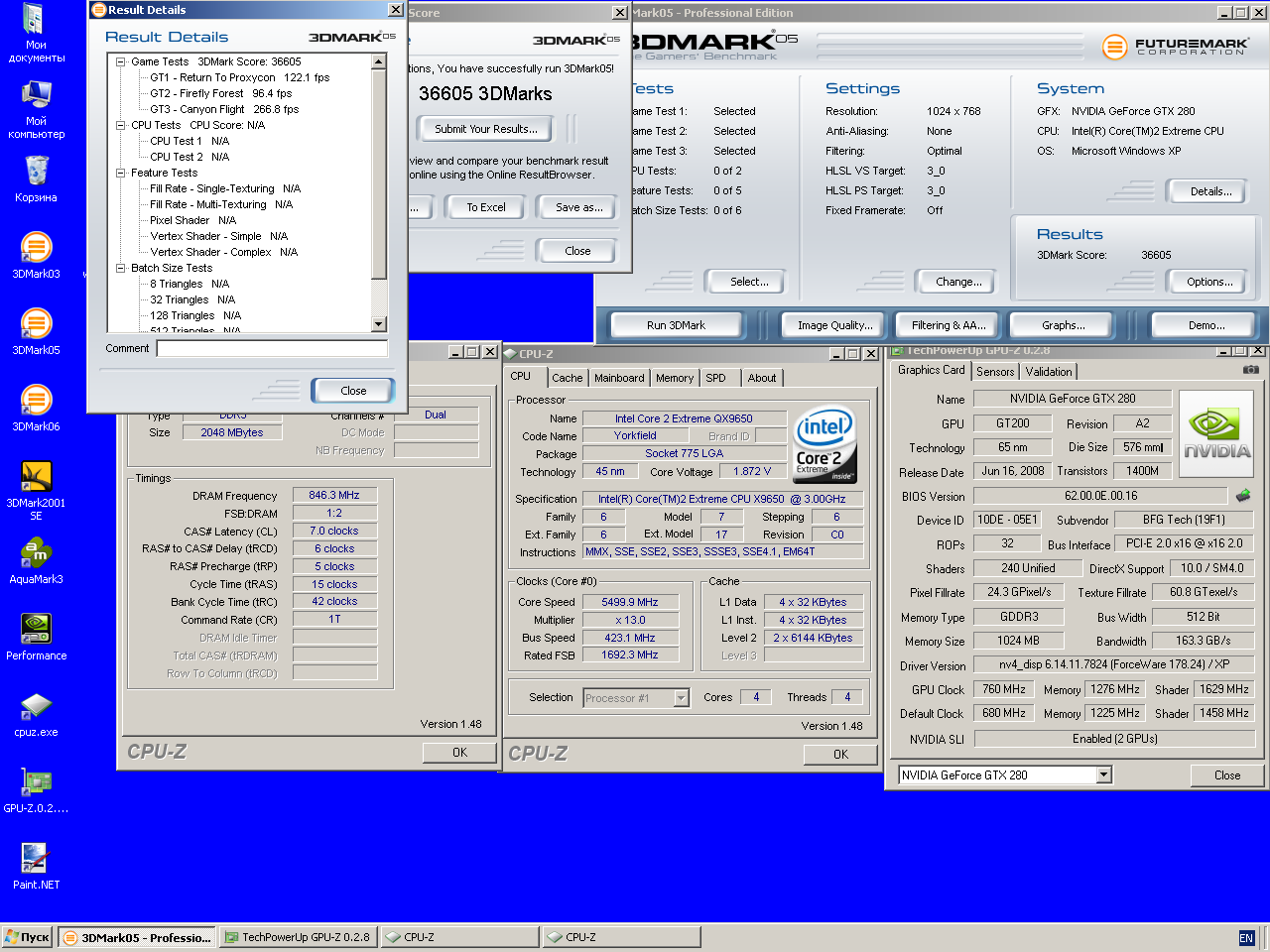Open the Корзина recycle bin icon
This screenshot has width=1270, height=952.
tap(36, 178)
